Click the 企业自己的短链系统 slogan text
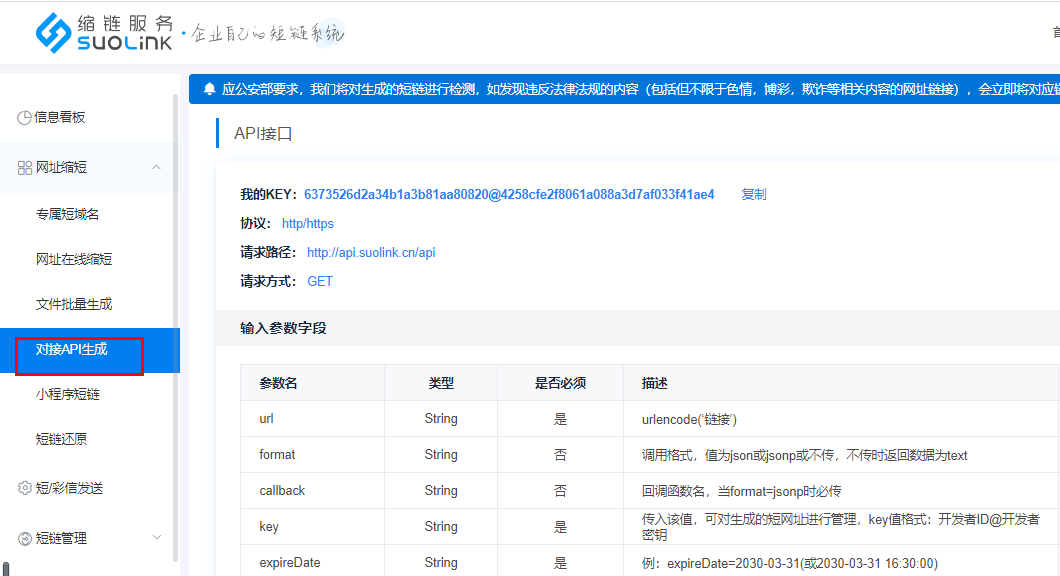 [x=267, y=32]
